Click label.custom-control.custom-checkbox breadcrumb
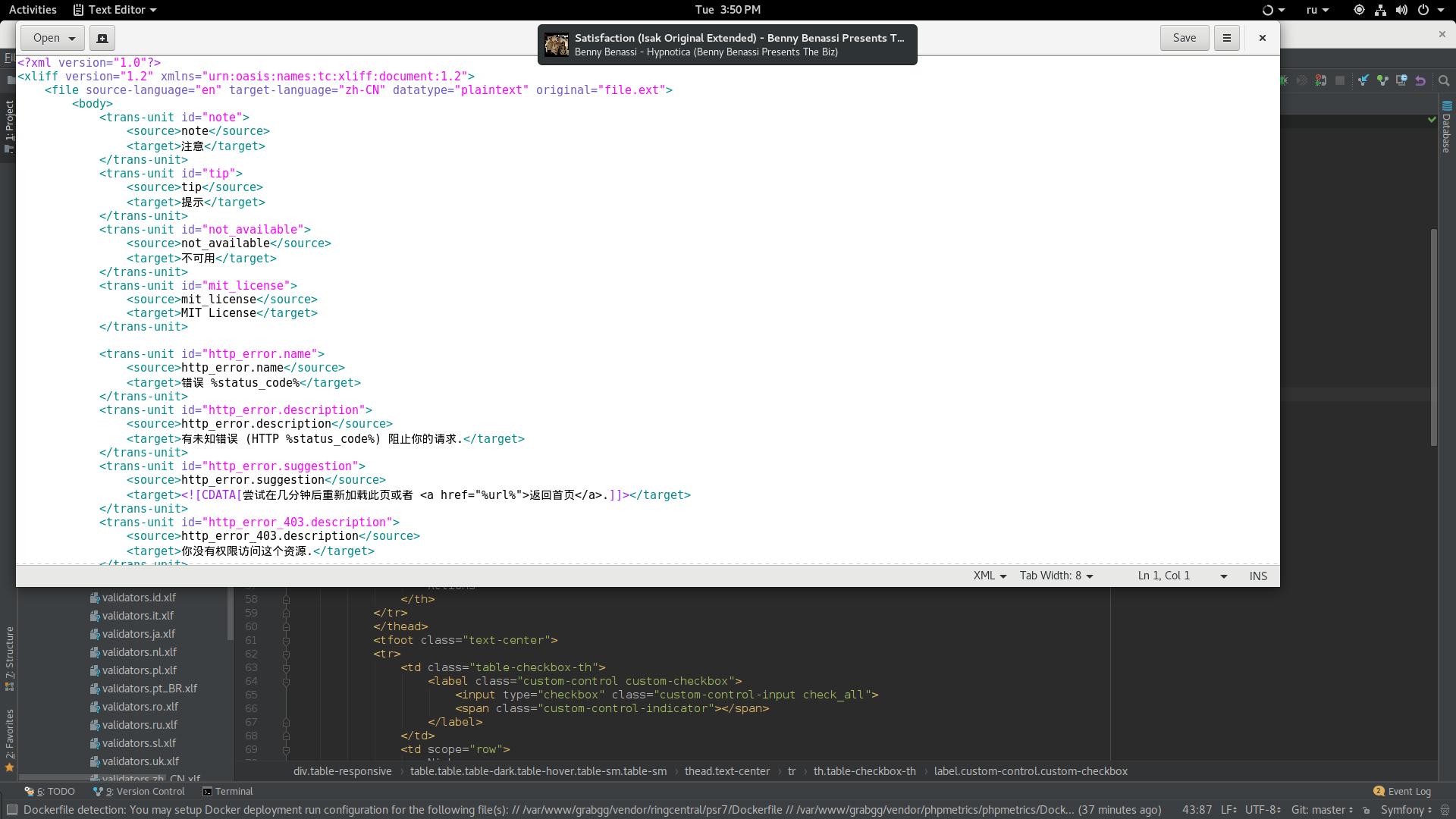Viewport: 1456px width, 819px height. coord(1031,771)
